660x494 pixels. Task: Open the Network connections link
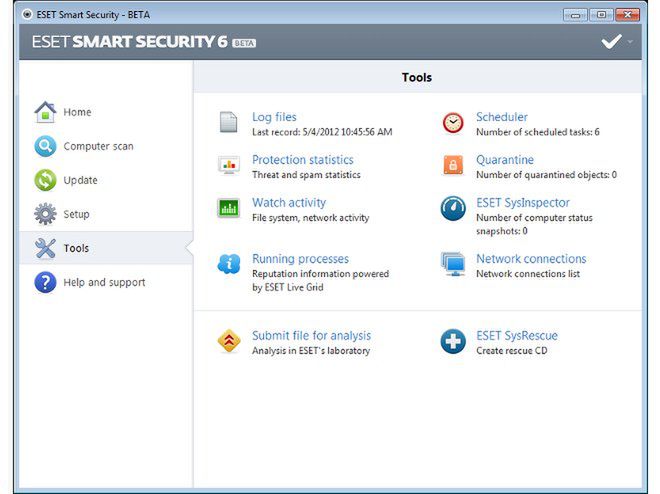(x=531, y=259)
